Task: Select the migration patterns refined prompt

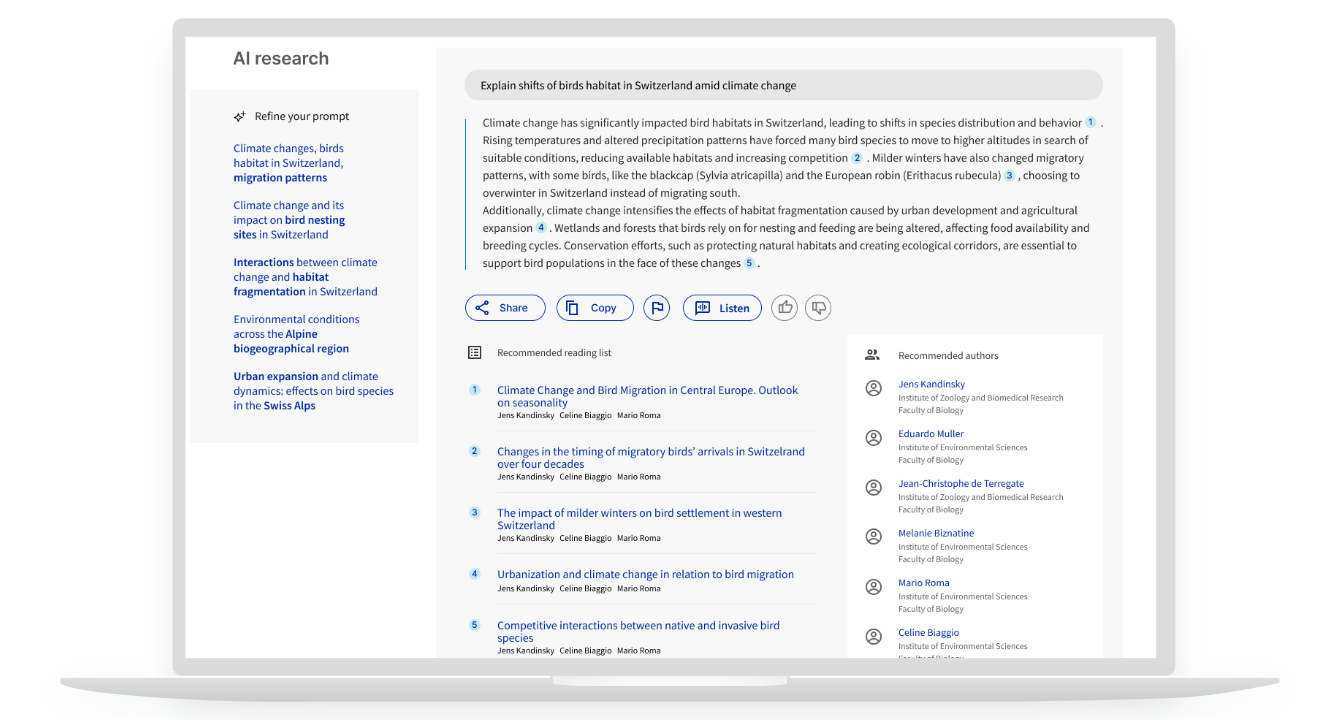Action: point(288,163)
